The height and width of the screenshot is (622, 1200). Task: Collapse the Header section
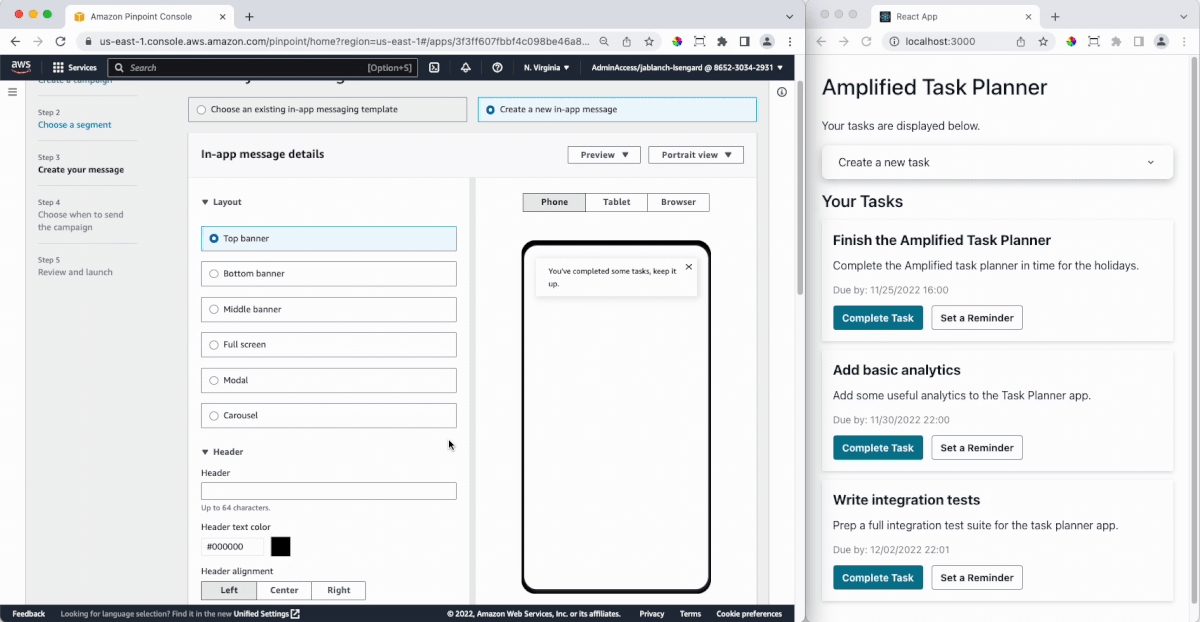[x=222, y=452]
